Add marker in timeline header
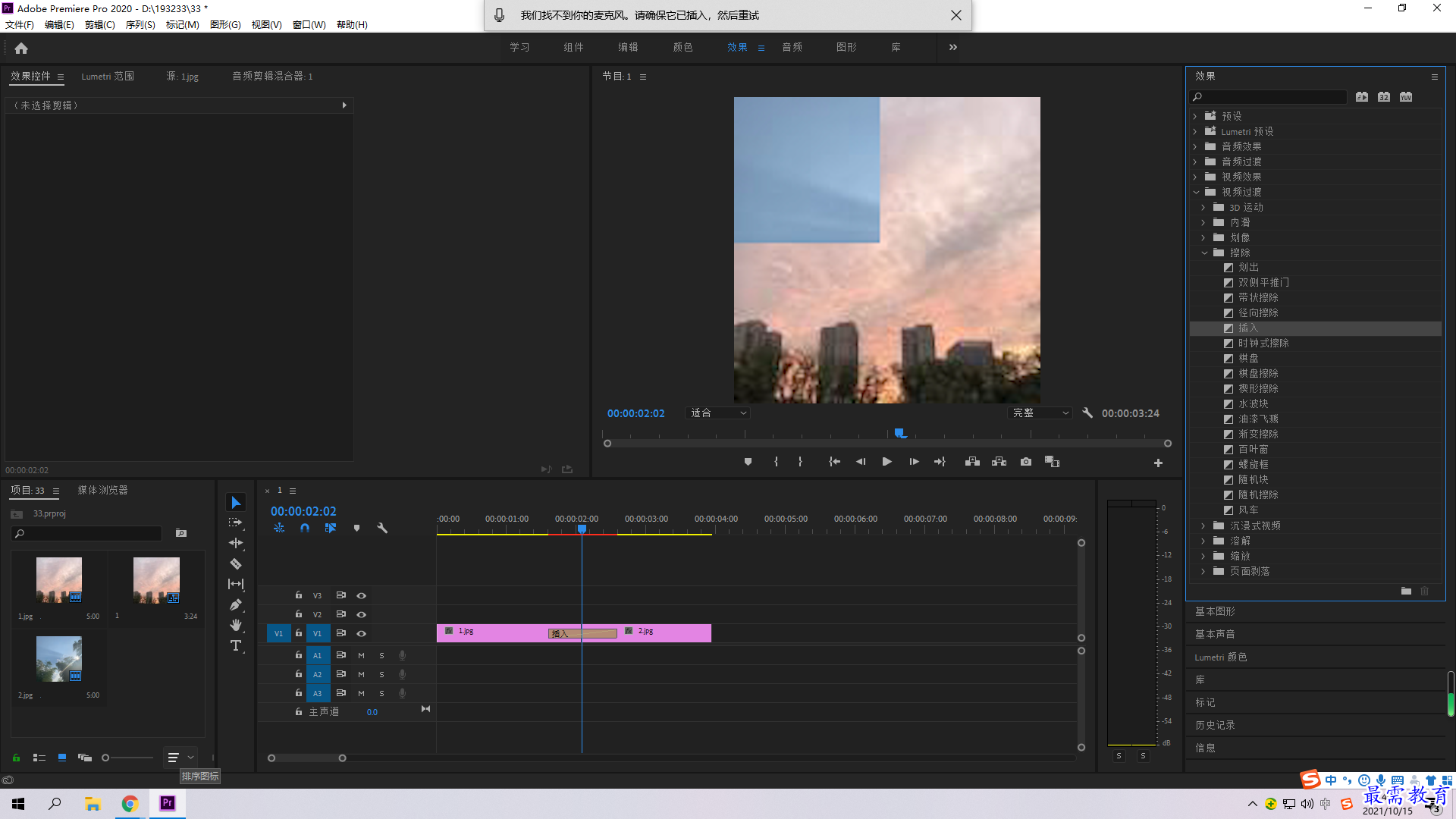The width and height of the screenshot is (1456, 819). tap(356, 528)
